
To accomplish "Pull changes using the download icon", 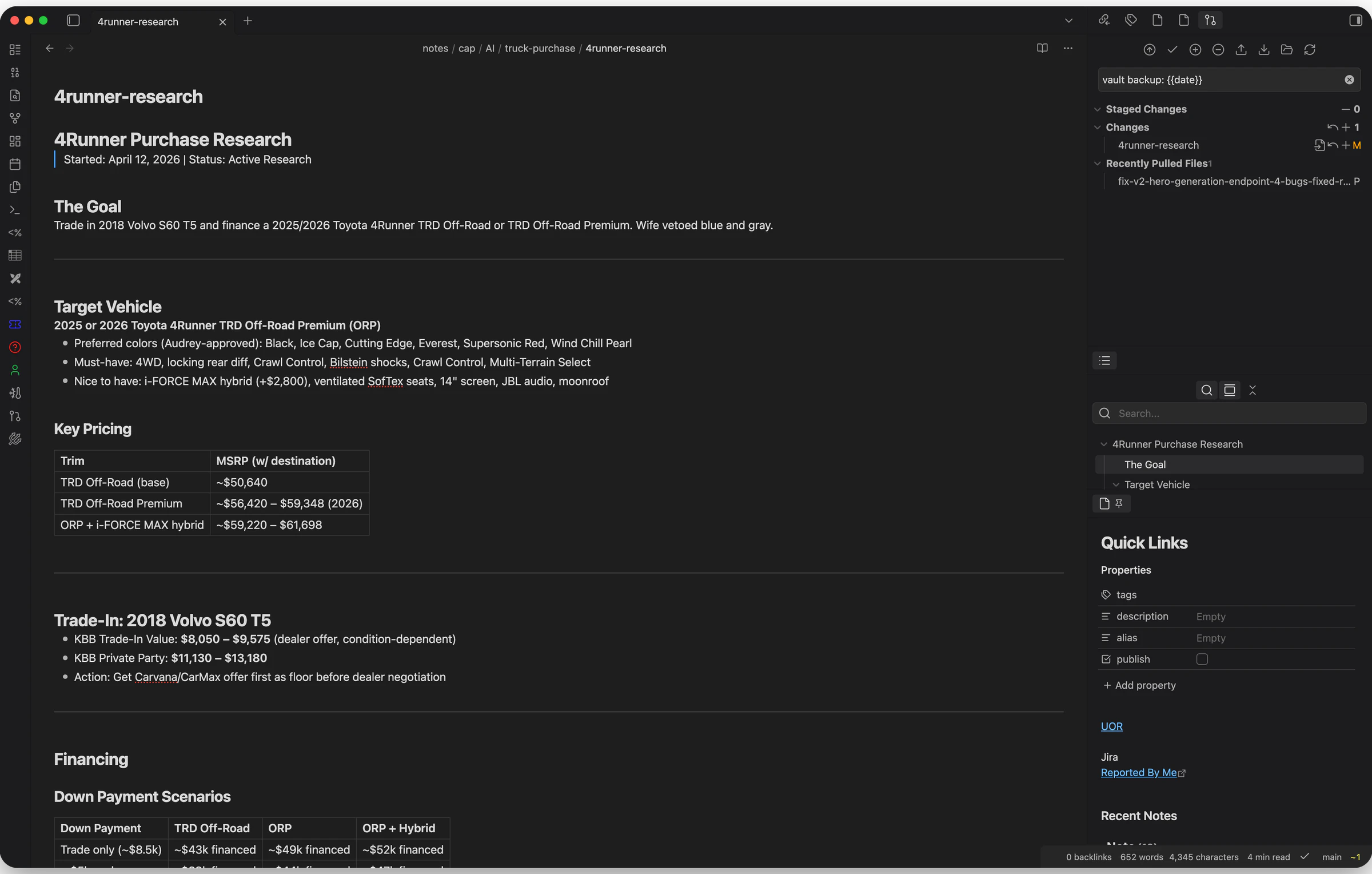I will [1263, 49].
